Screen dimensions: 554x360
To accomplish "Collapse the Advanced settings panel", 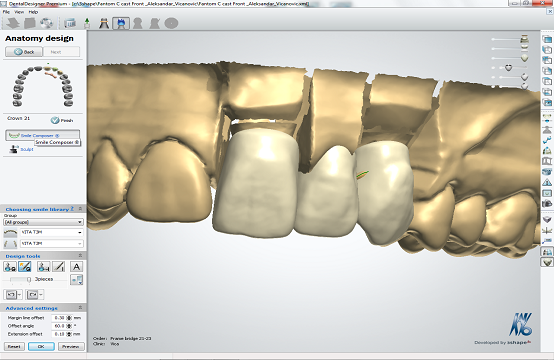I will (x=80, y=308).
